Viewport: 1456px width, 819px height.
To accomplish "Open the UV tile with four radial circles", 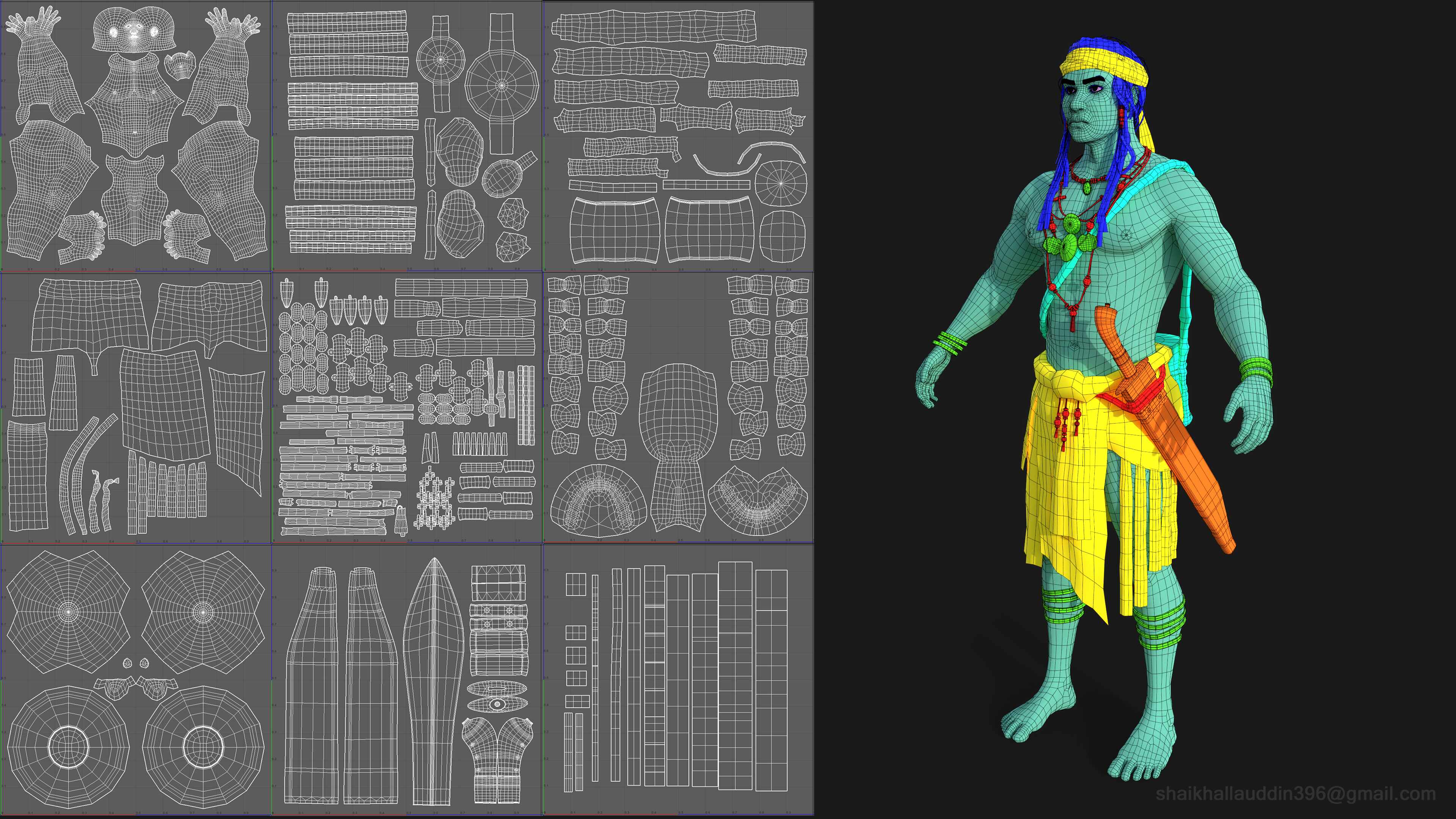I will (136, 680).
